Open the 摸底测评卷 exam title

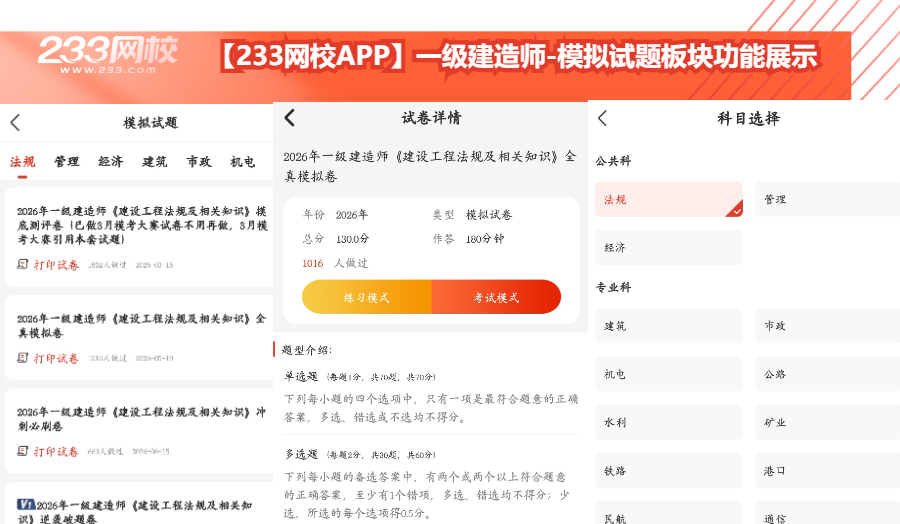coord(142,225)
